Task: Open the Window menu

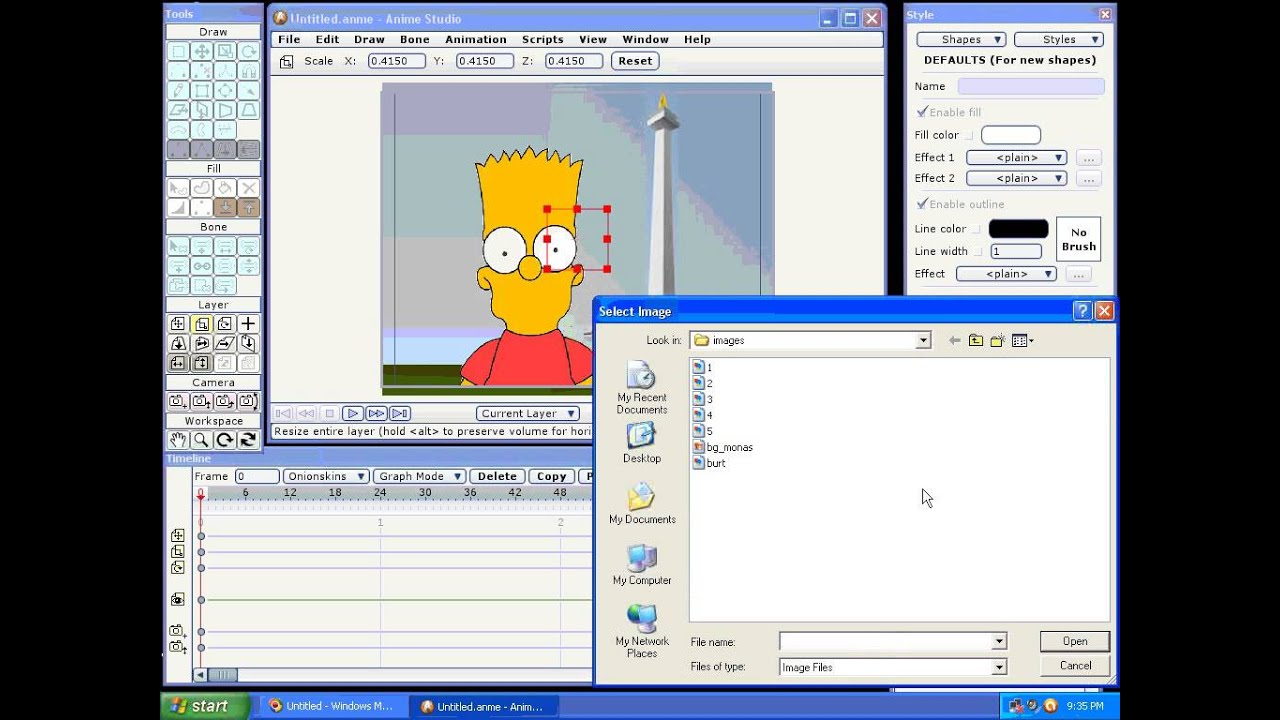Action: coord(645,39)
